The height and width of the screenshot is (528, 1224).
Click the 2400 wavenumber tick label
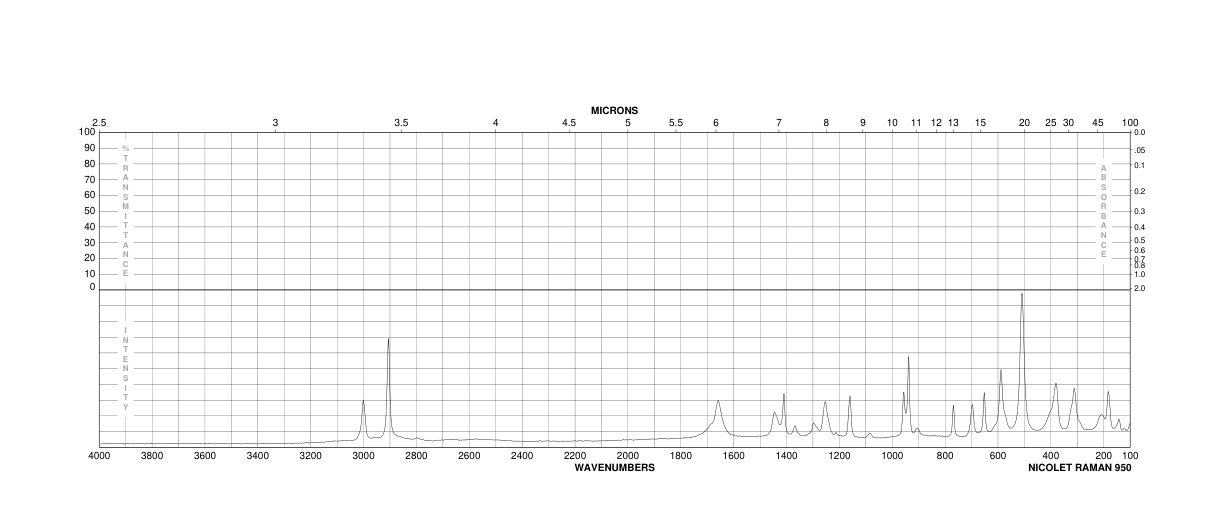[522, 456]
